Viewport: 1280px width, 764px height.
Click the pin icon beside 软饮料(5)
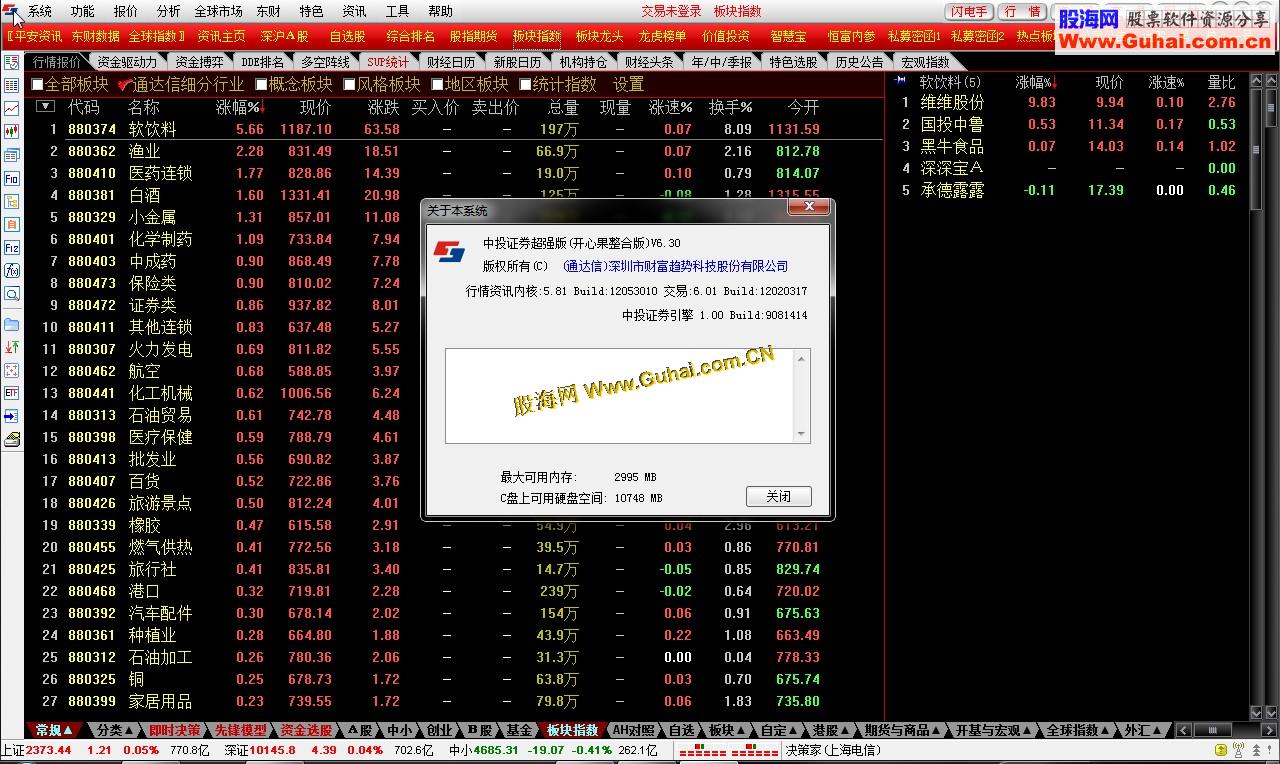(901, 81)
